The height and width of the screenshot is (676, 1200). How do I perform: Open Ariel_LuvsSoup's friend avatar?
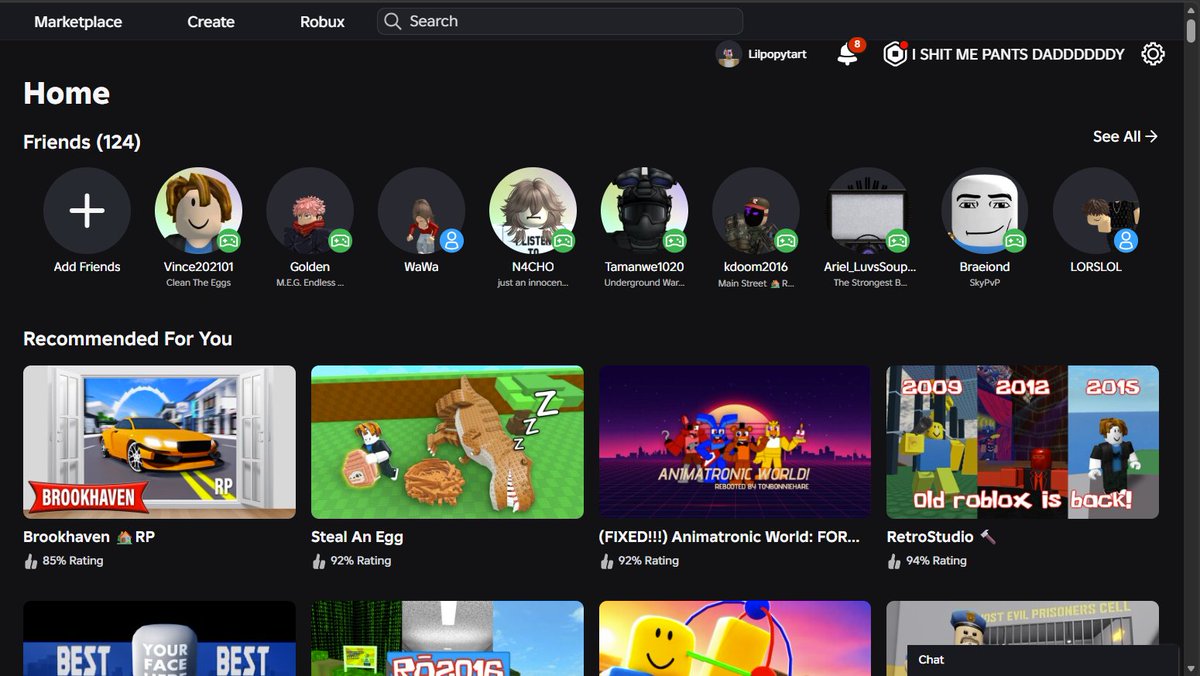pos(867,211)
